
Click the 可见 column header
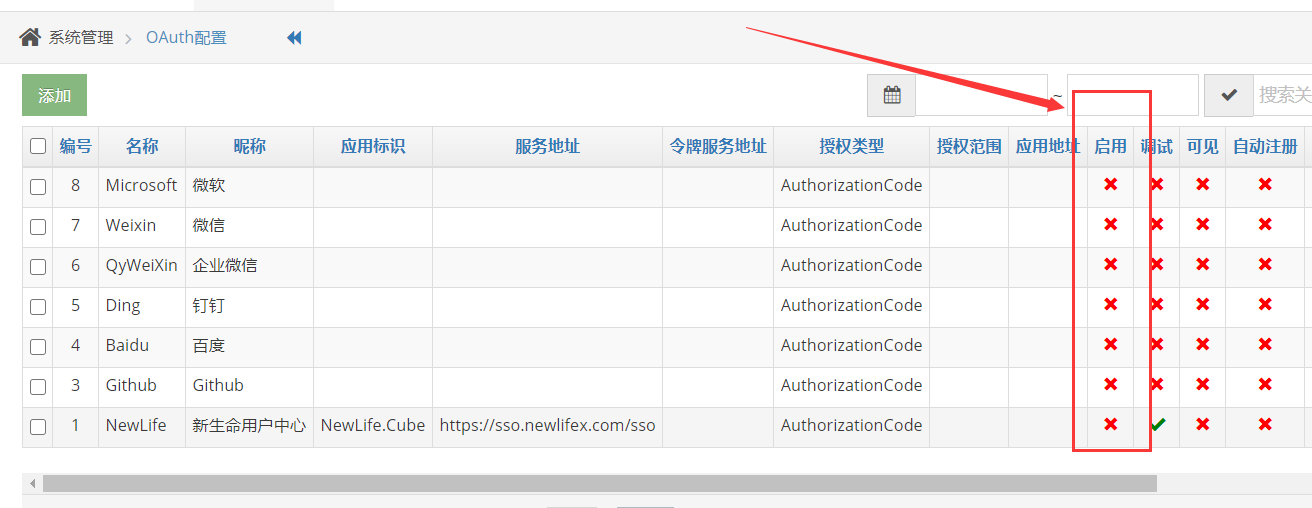pos(1203,146)
